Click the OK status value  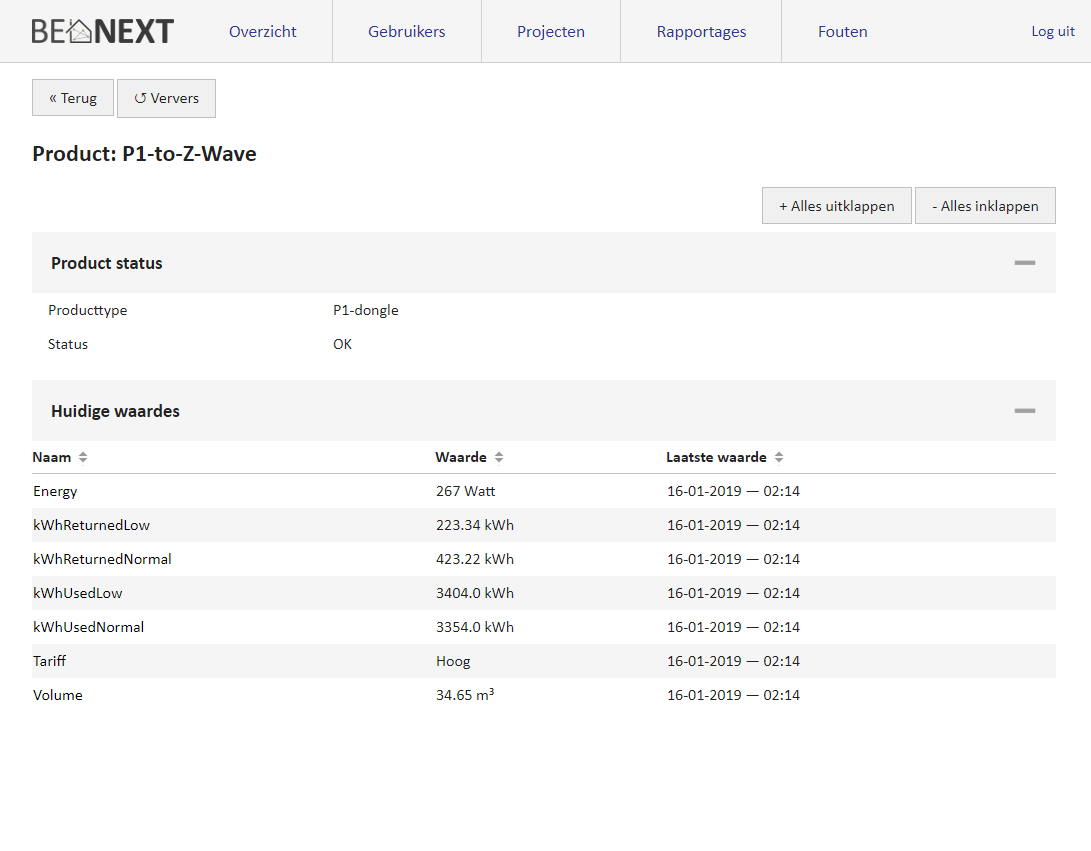342,344
